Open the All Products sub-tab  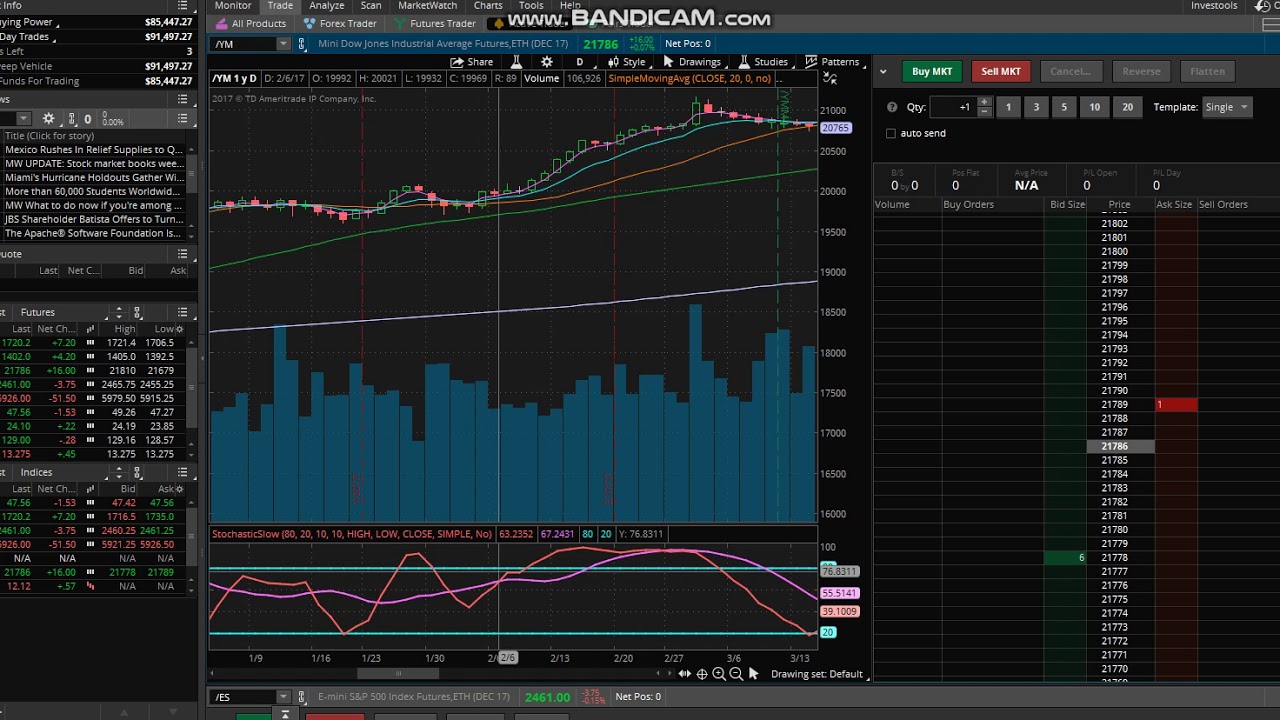pos(250,23)
